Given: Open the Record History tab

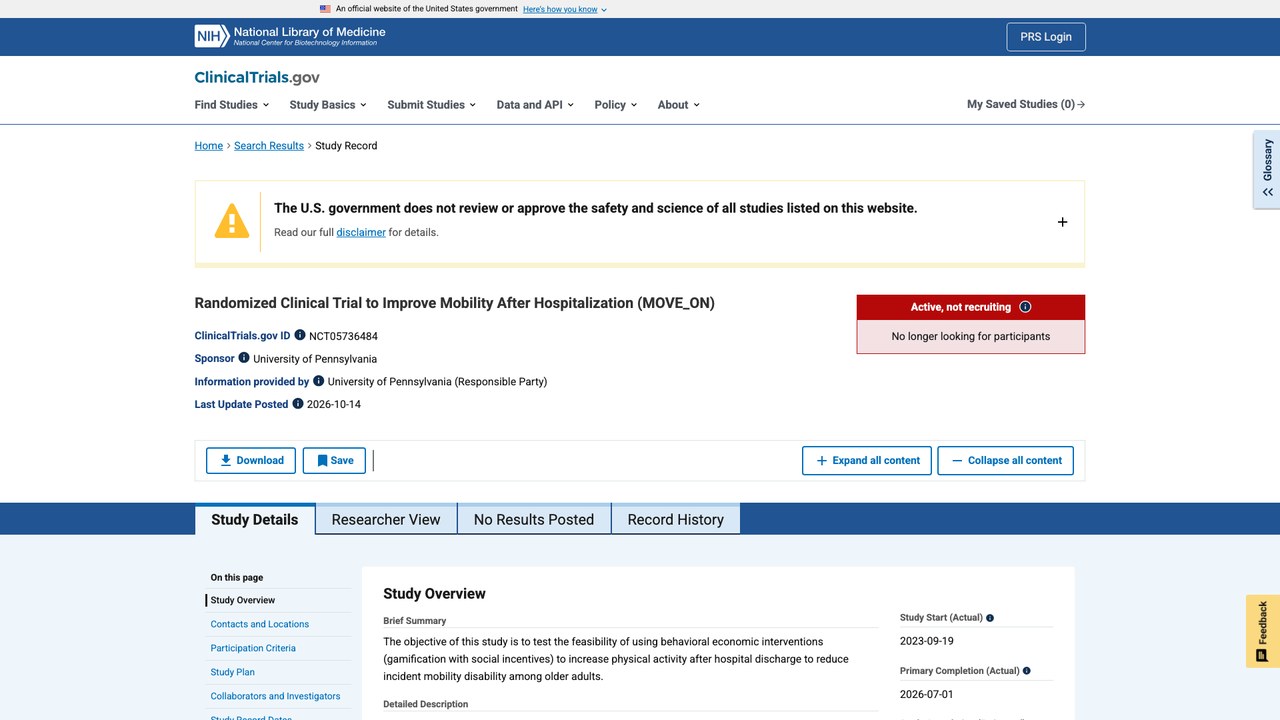Looking at the screenshot, I should click(x=676, y=519).
